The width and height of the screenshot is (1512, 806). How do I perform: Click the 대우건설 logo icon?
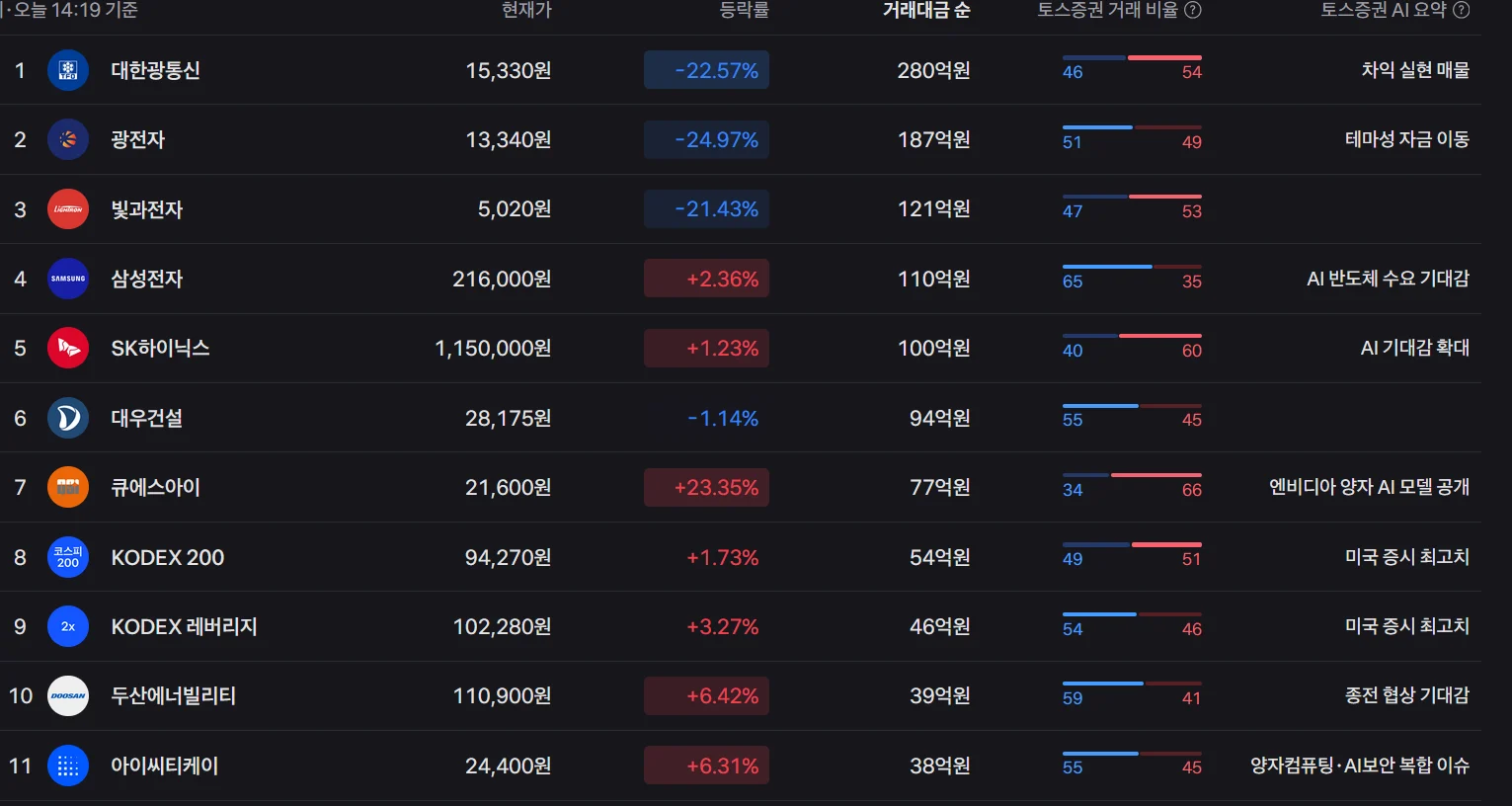tap(68, 418)
